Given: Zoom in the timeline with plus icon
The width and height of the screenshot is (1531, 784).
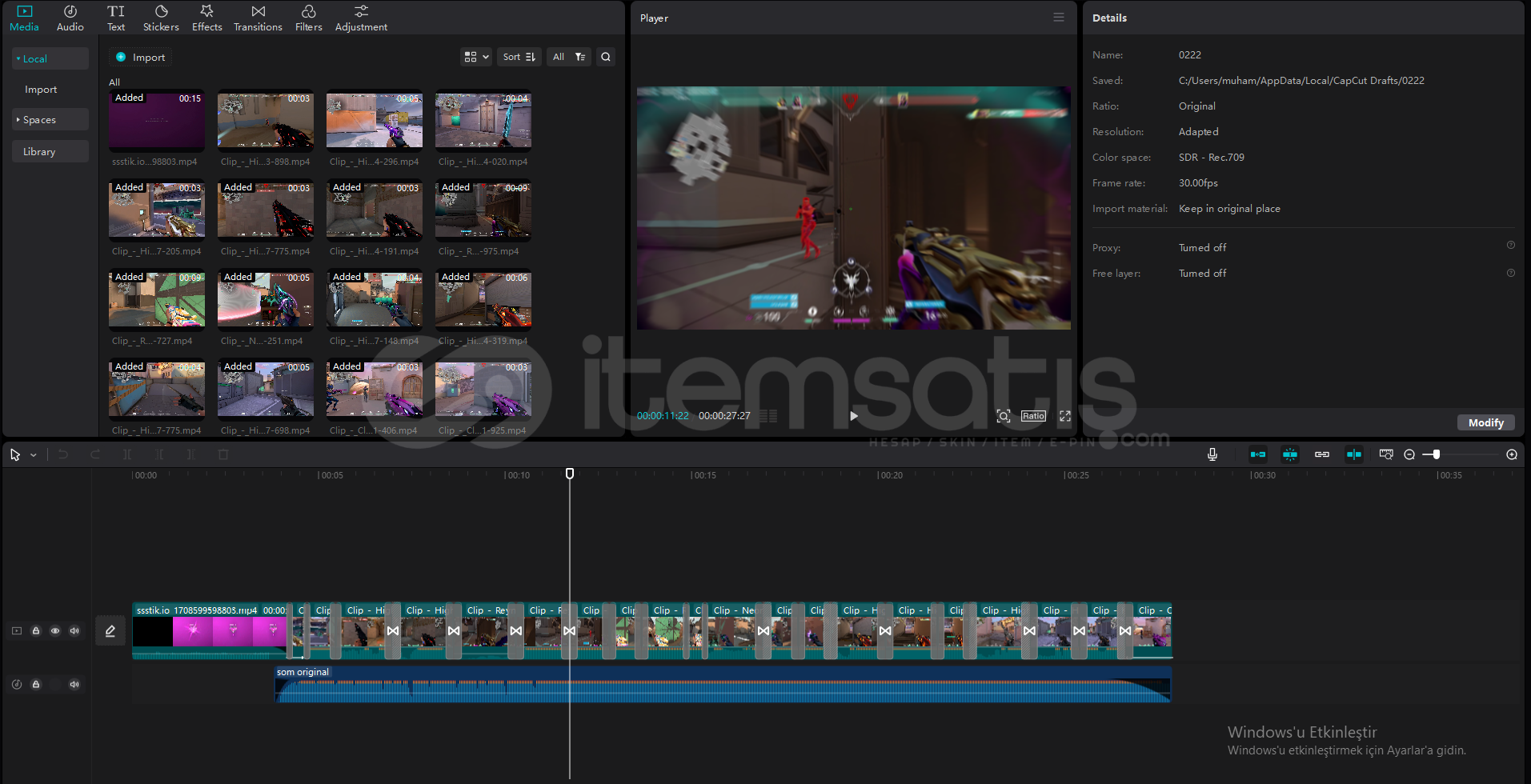Looking at the screenshot, I should pyautogui.click(x=1512, y=454).
